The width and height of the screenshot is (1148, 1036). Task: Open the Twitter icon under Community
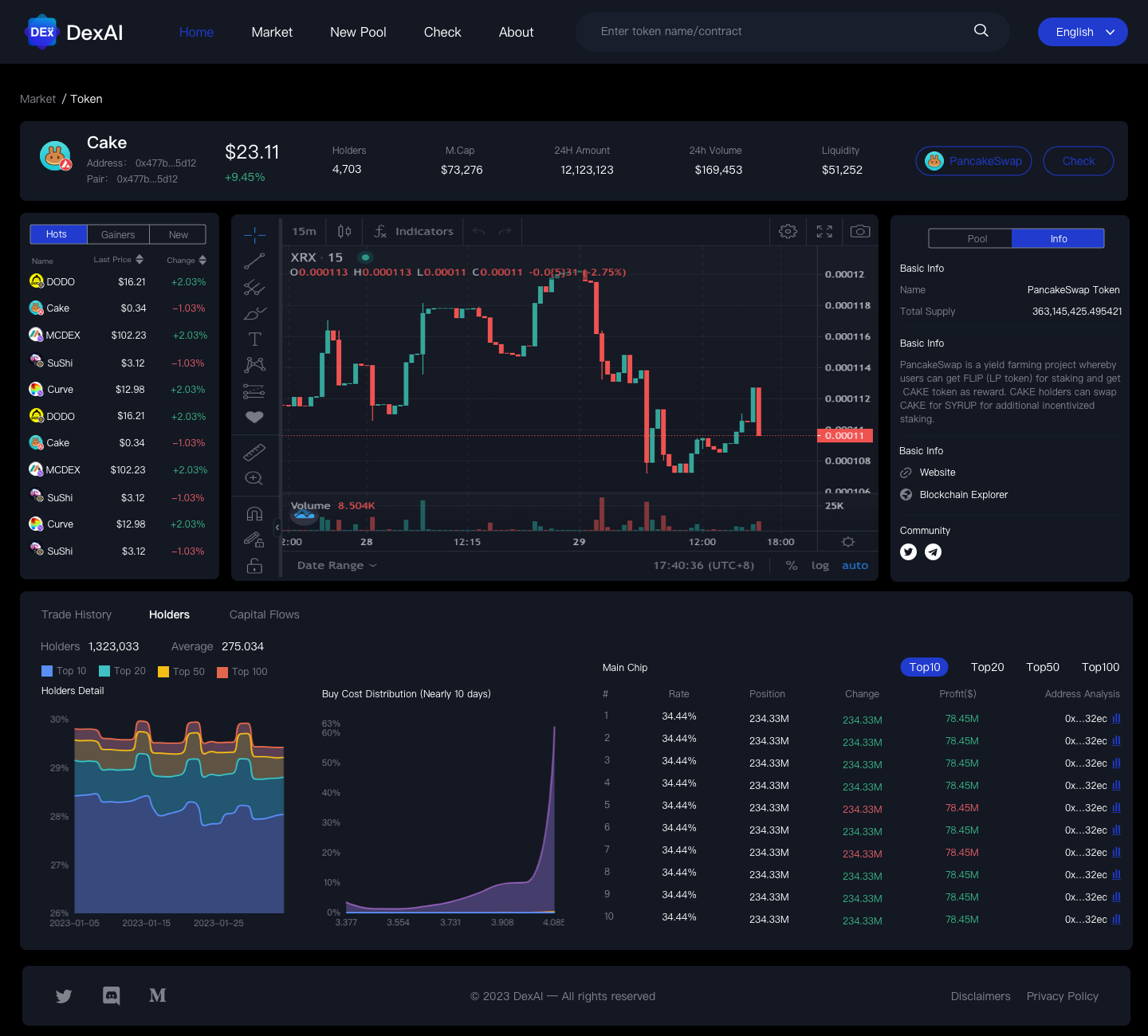[x=908, y=551]
